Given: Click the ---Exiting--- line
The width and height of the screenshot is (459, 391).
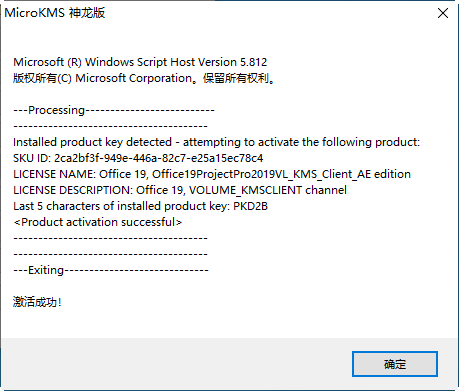Looking at the screenshot, I should (111, 270).
